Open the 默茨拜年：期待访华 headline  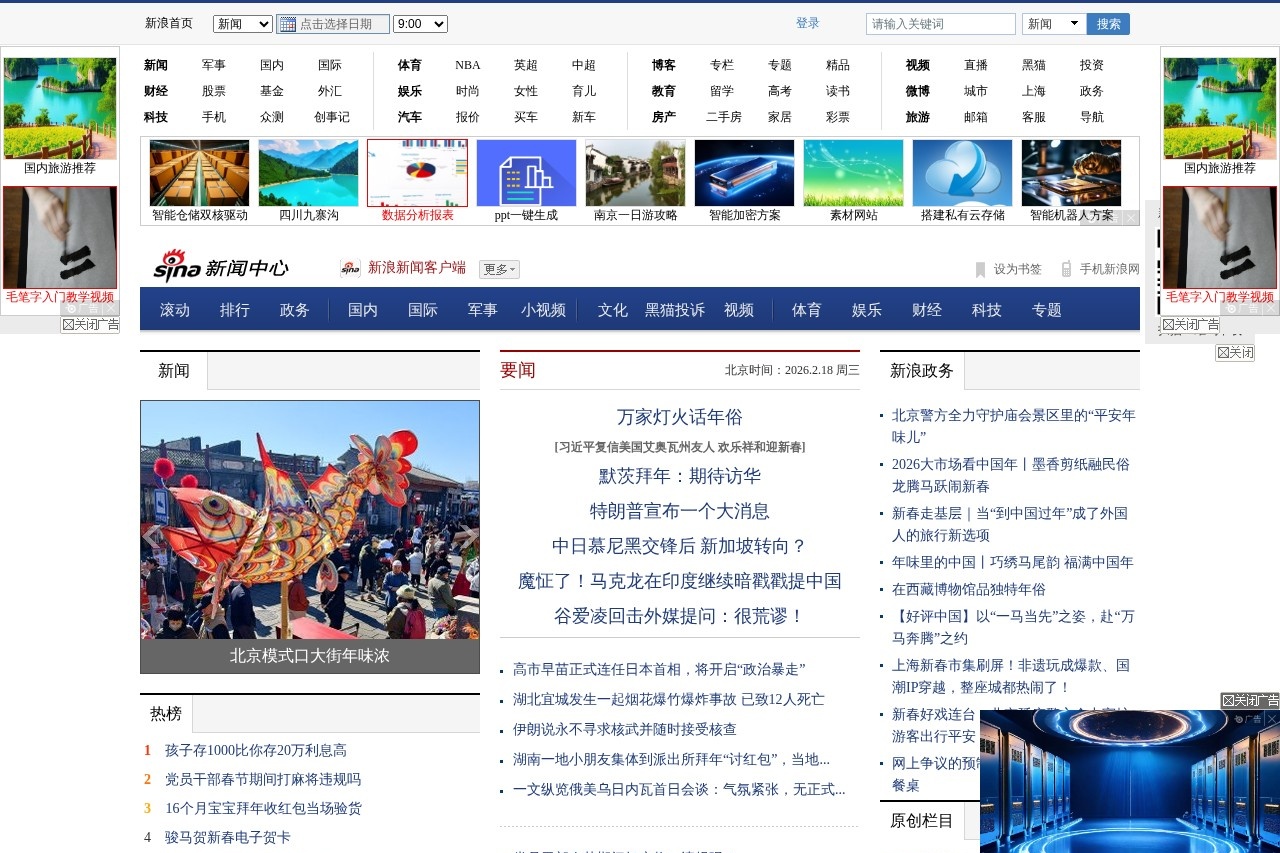pyautogui.click(x=680, y=476)
